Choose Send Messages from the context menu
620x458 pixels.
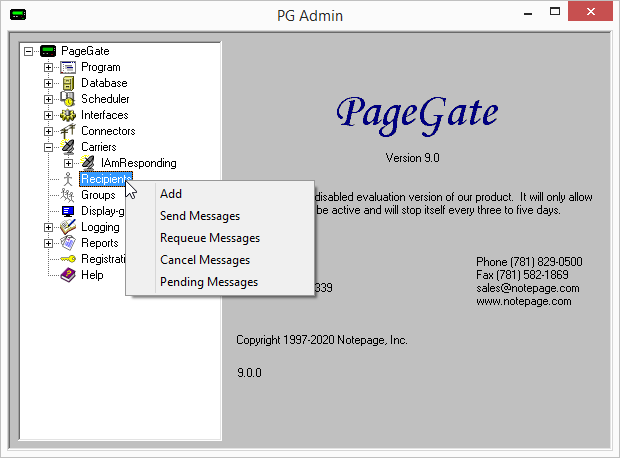220,216
